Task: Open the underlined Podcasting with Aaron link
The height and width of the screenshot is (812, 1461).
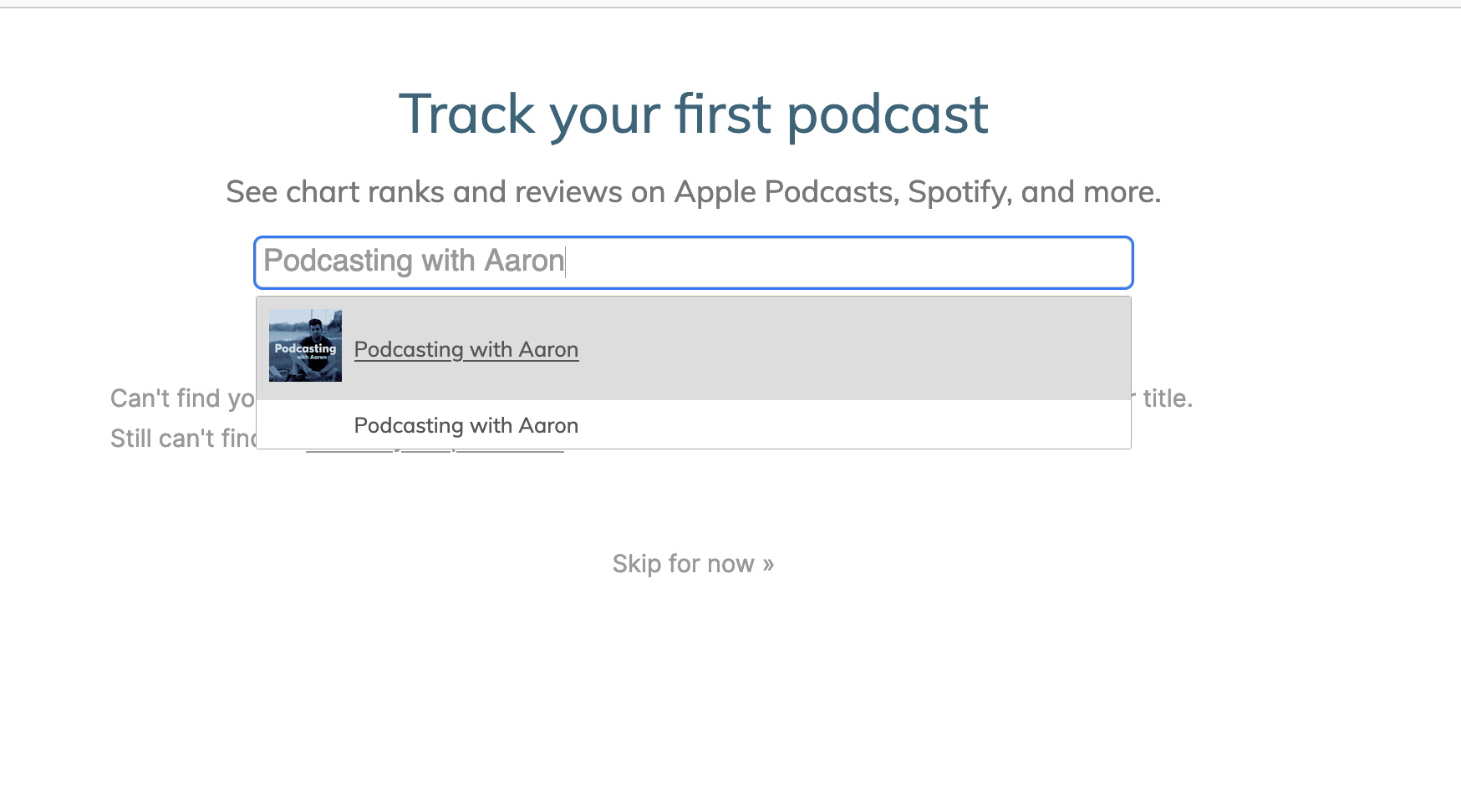Action: click(466, 349)
